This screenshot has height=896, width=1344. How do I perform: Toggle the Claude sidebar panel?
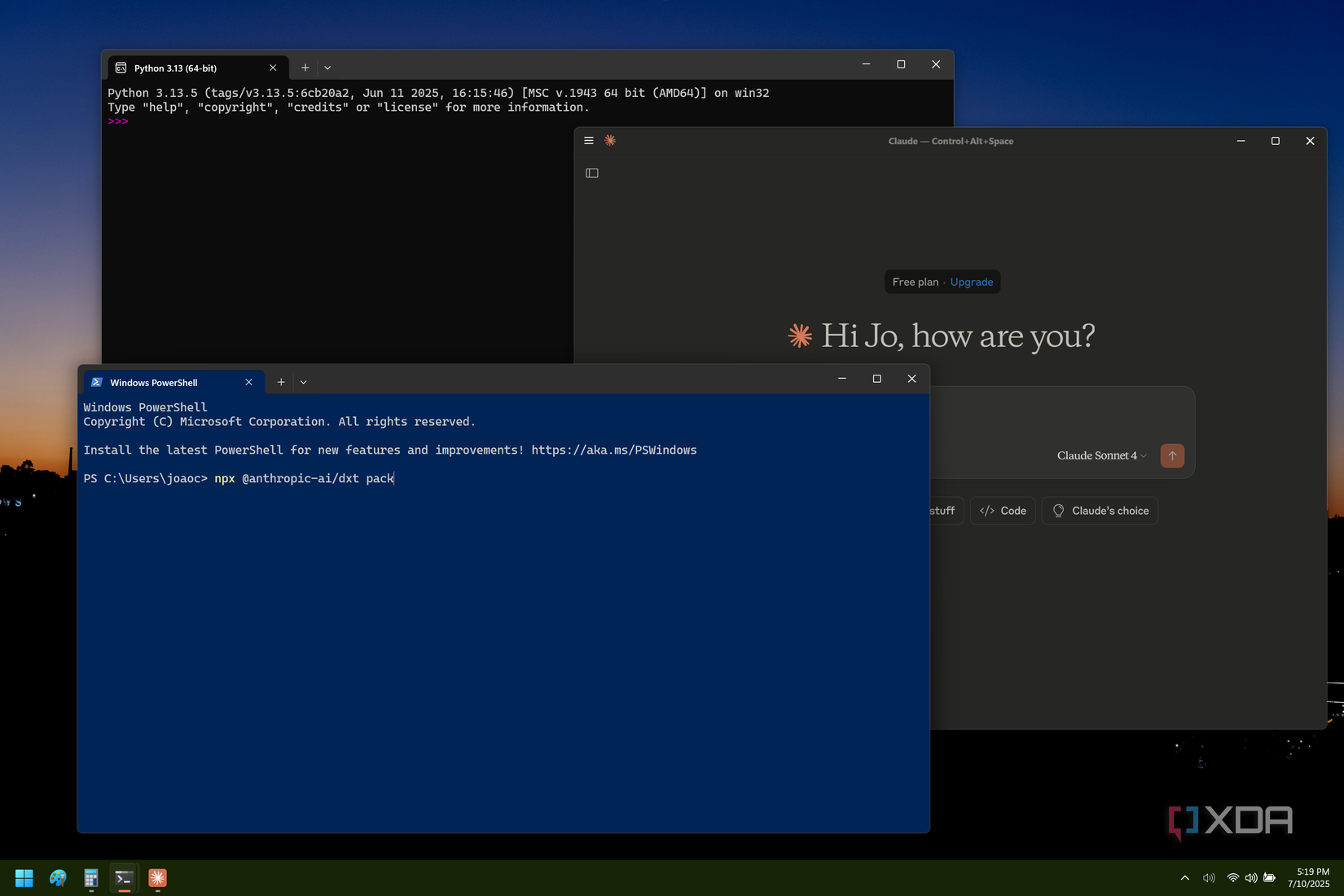pyautogui.click(x=592, y=173)
